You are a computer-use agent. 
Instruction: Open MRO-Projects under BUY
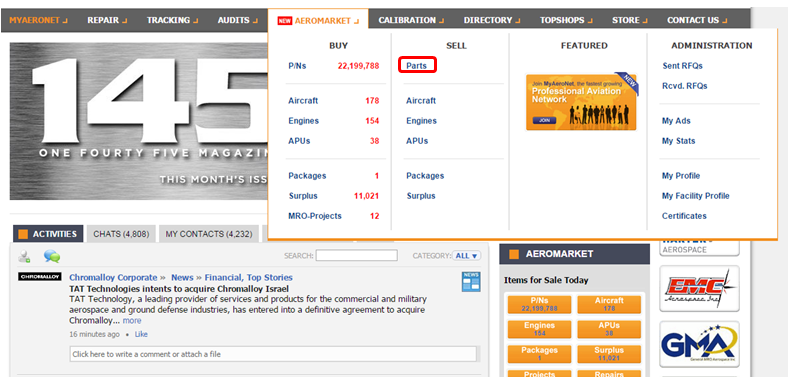[x=315, y=216]
